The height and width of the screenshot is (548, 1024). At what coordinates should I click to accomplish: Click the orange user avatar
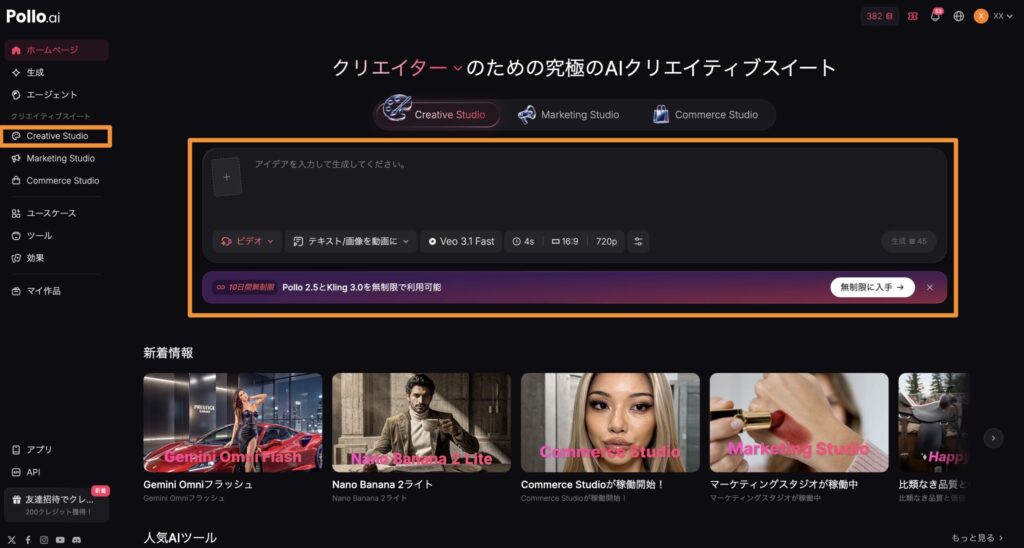click(x=980, y=16)
